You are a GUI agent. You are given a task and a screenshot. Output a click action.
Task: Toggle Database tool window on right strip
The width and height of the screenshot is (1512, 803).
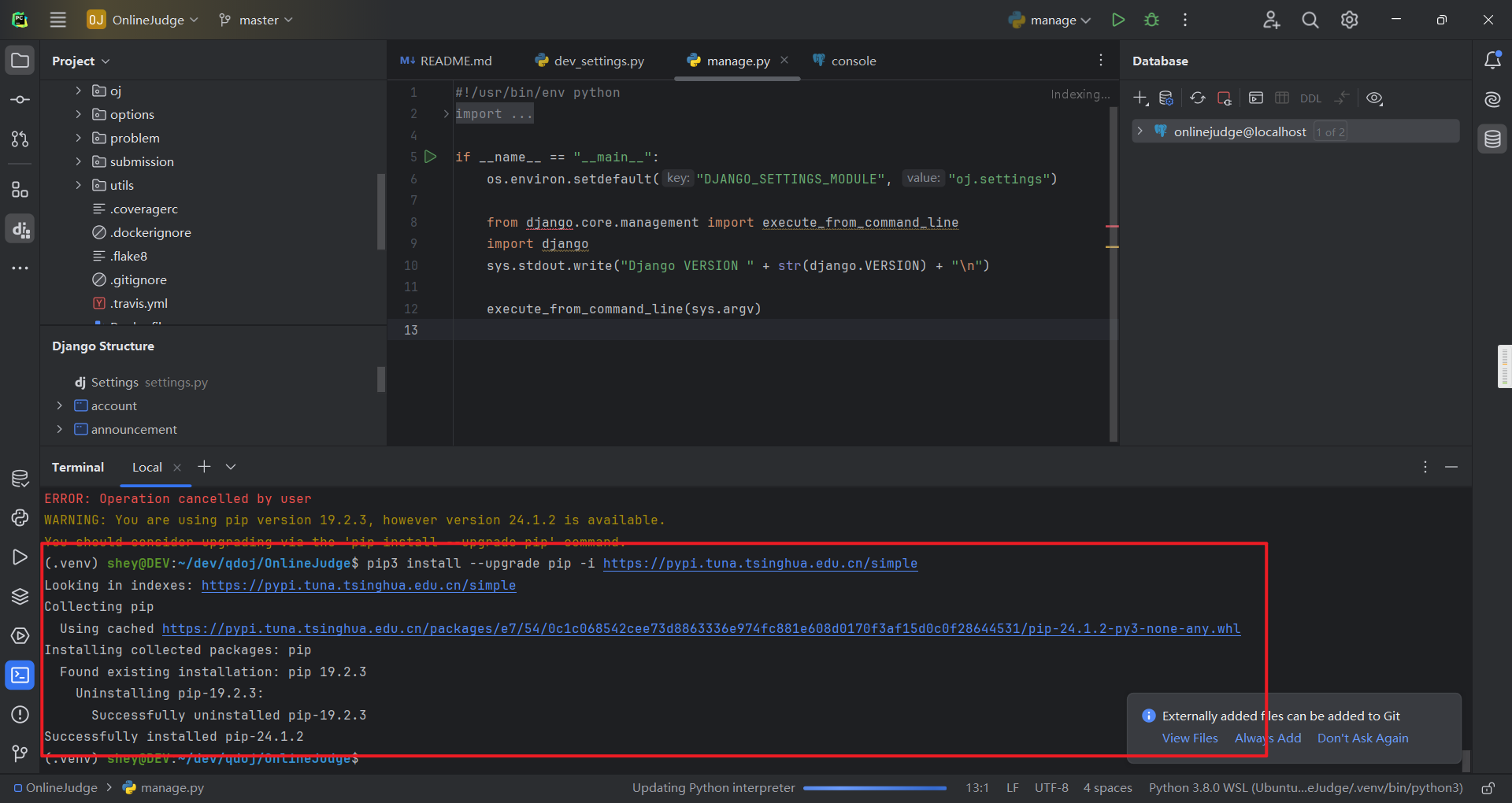1492,139
